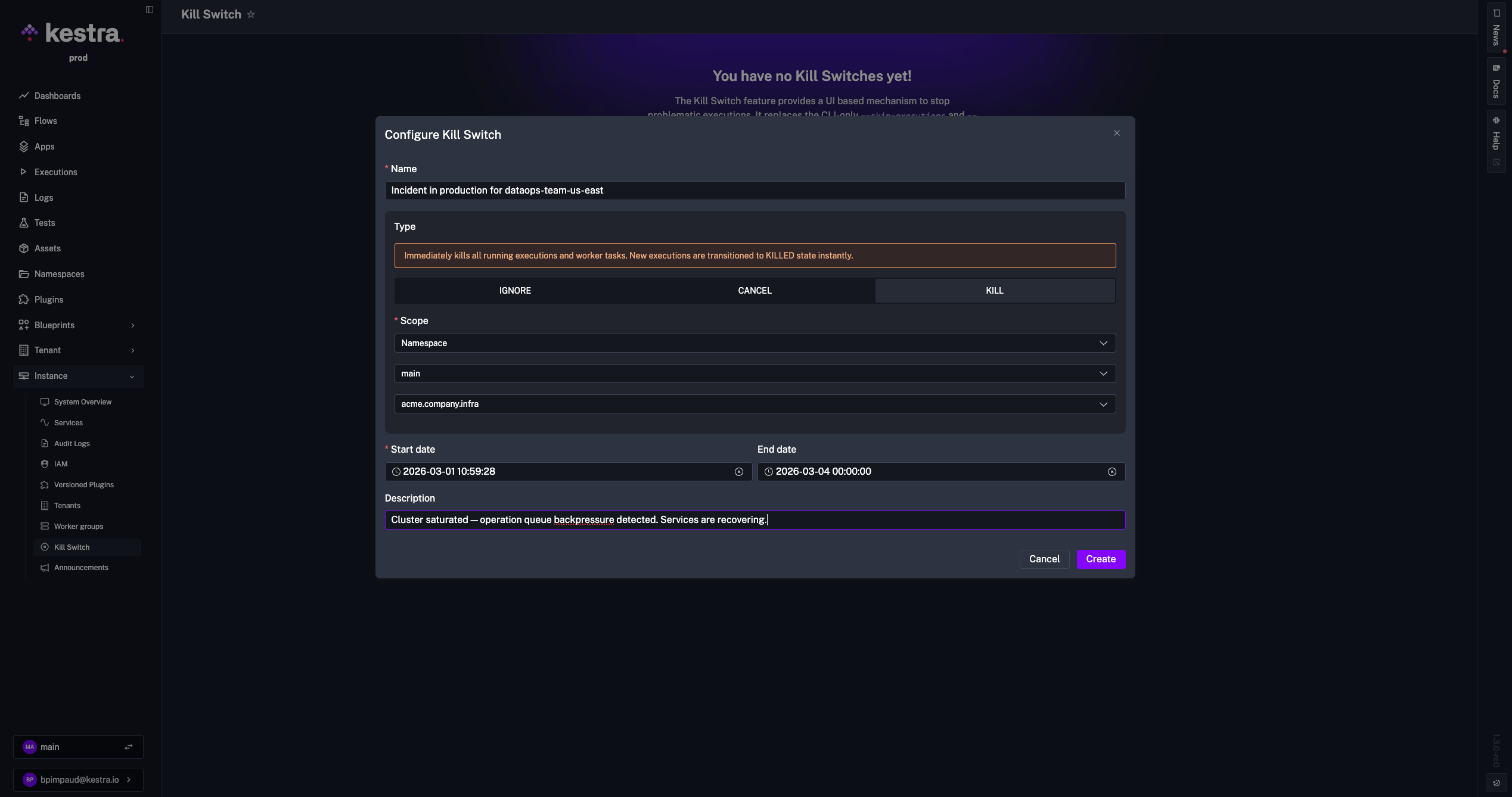Select the IGNORE kill switch type
This screenshot has height=797, width=1512.
click(x=514, y=291)
